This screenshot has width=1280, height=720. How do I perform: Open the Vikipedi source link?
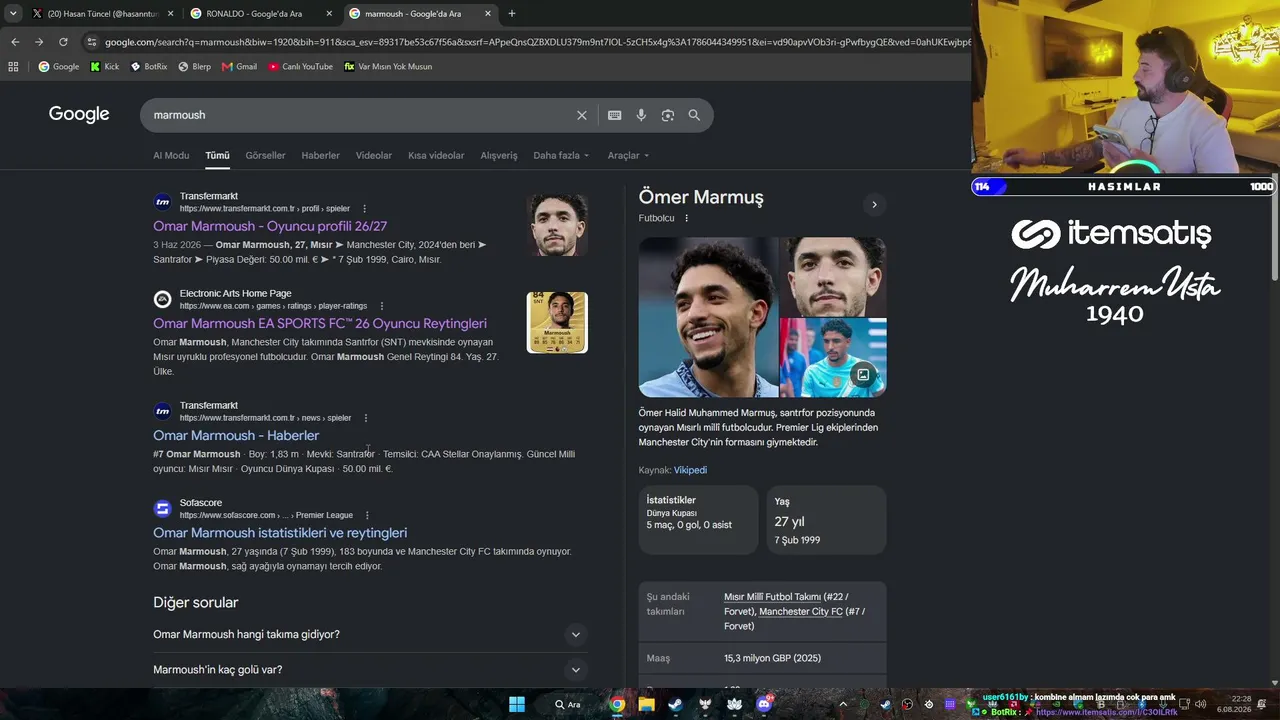pos(690,470)
